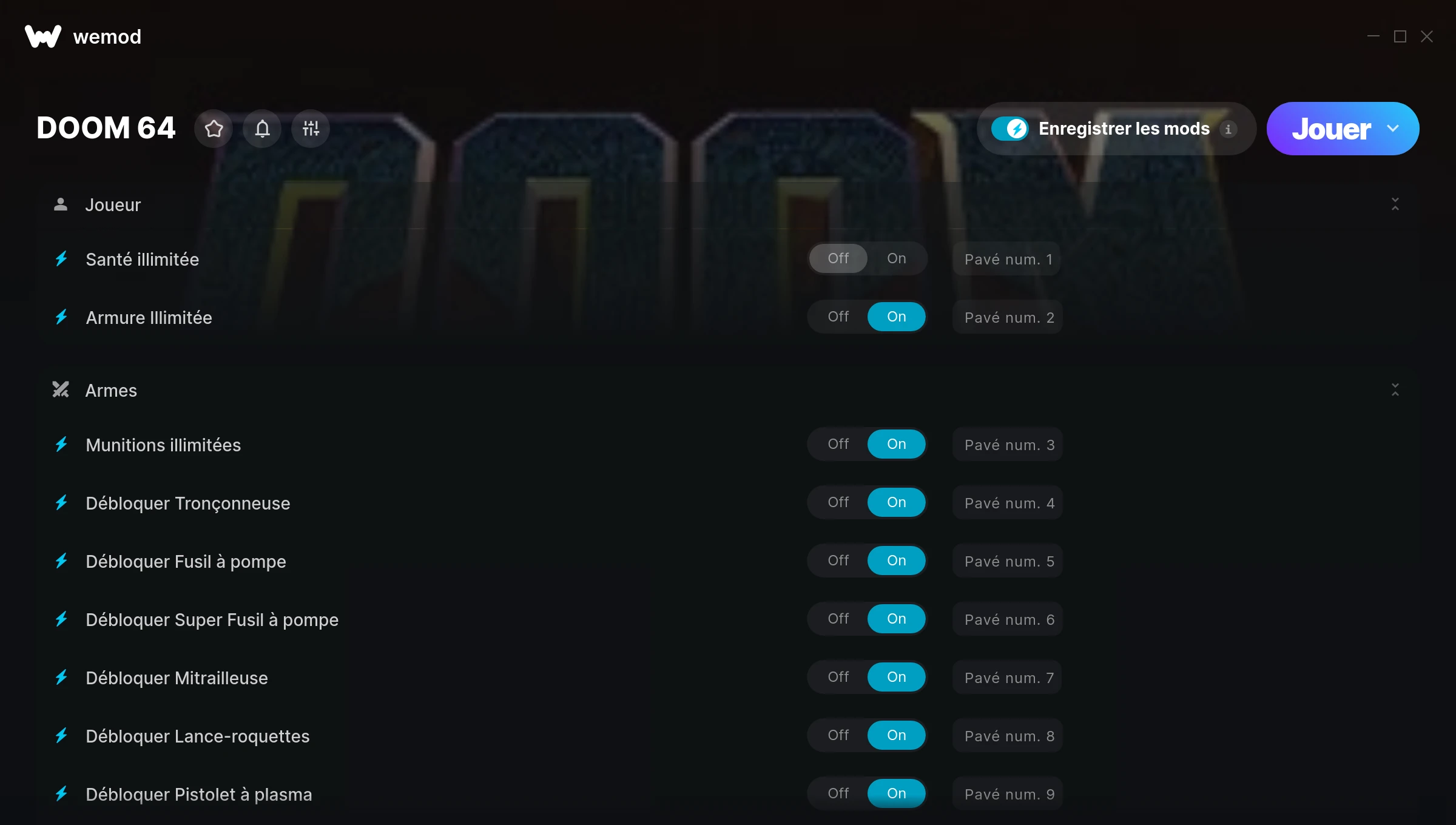Open the Jouer button dropdown arrow
1456x825 pixels.
(x=1394, y=129)
